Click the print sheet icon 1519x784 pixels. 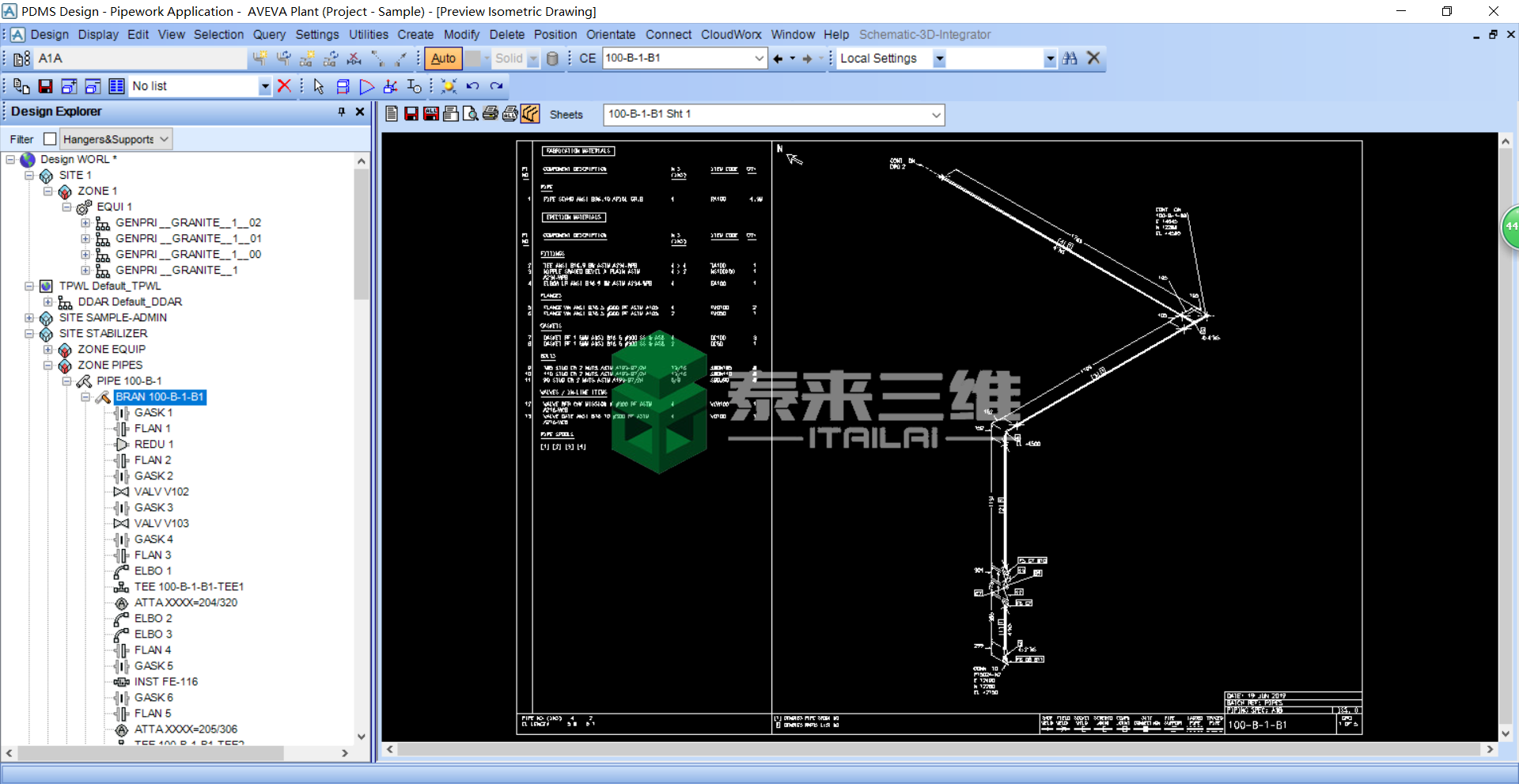[491, 114]
